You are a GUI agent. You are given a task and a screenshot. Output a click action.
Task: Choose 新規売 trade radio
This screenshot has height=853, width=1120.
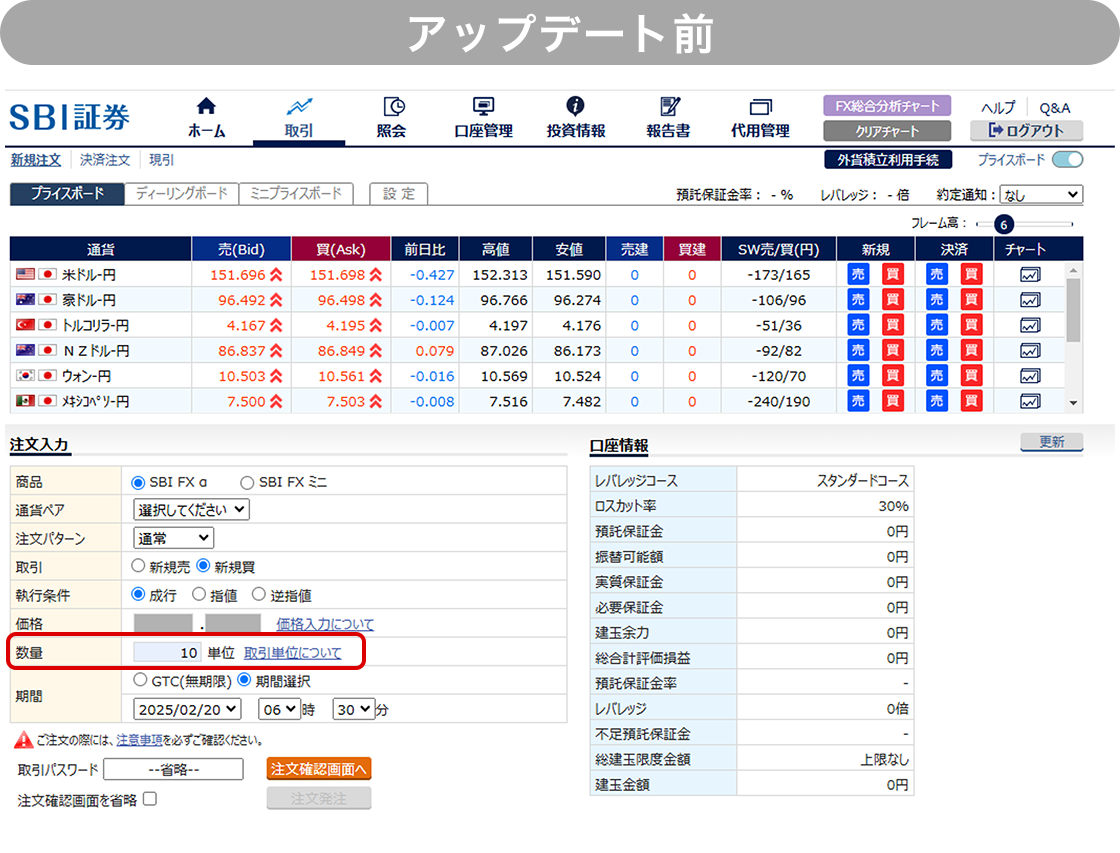(139, 566)
